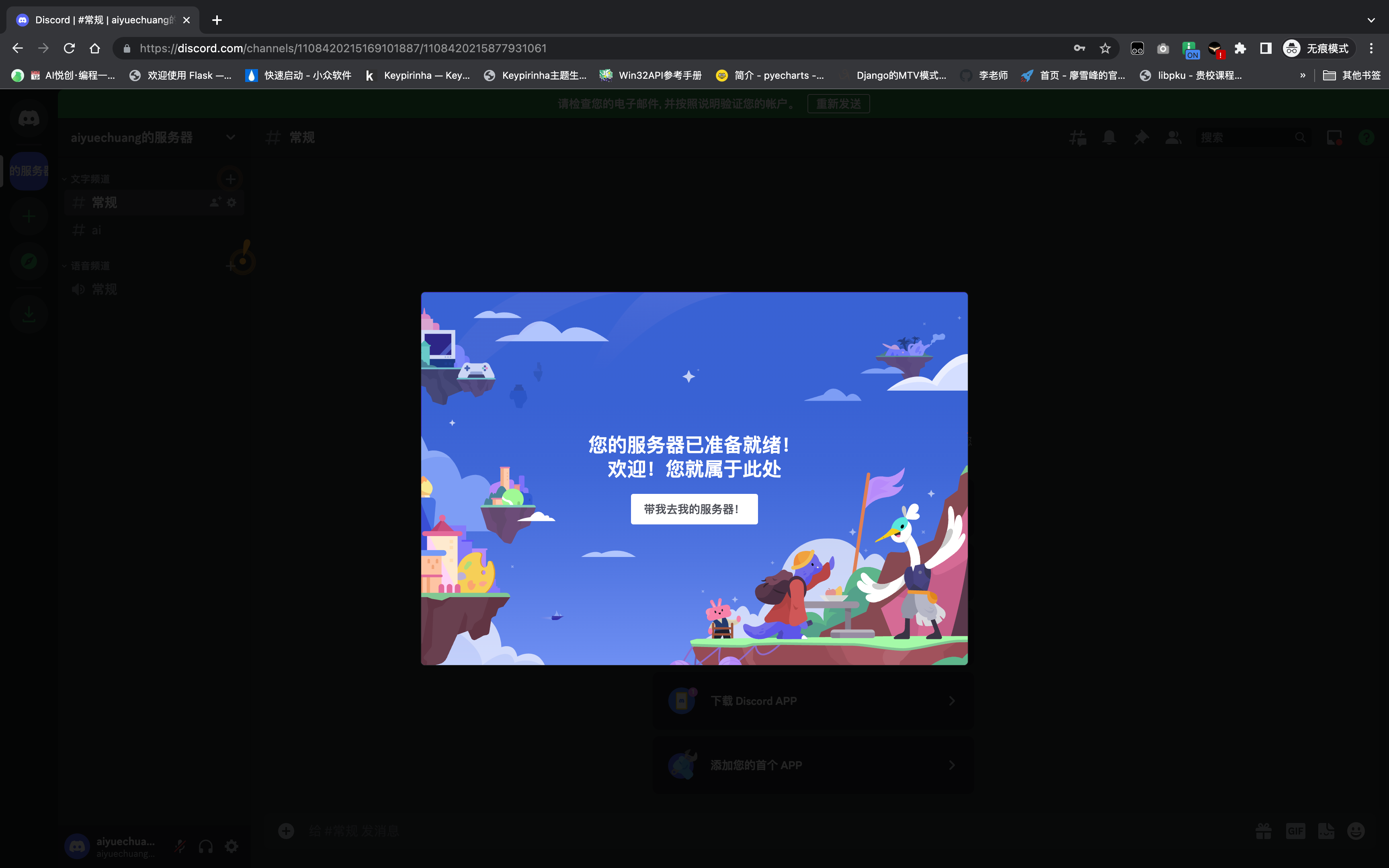This screenshot has height=868, width=1389.
Task: Click the Chrome address bar URL
Action: (343, 48)
